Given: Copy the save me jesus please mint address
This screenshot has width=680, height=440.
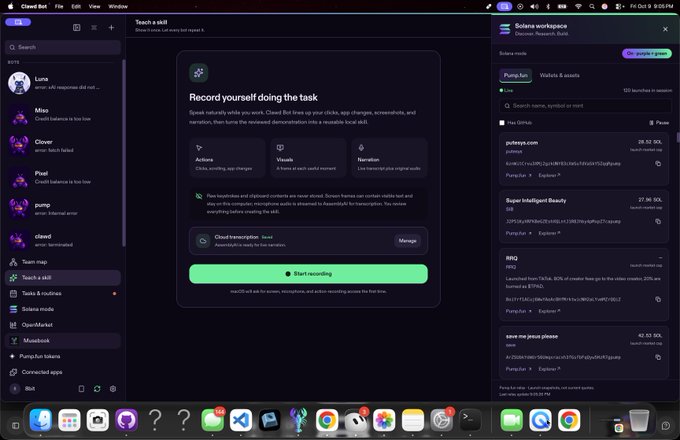Looking at the screenshot, I should pyautogui.click(x=658, y=358).
